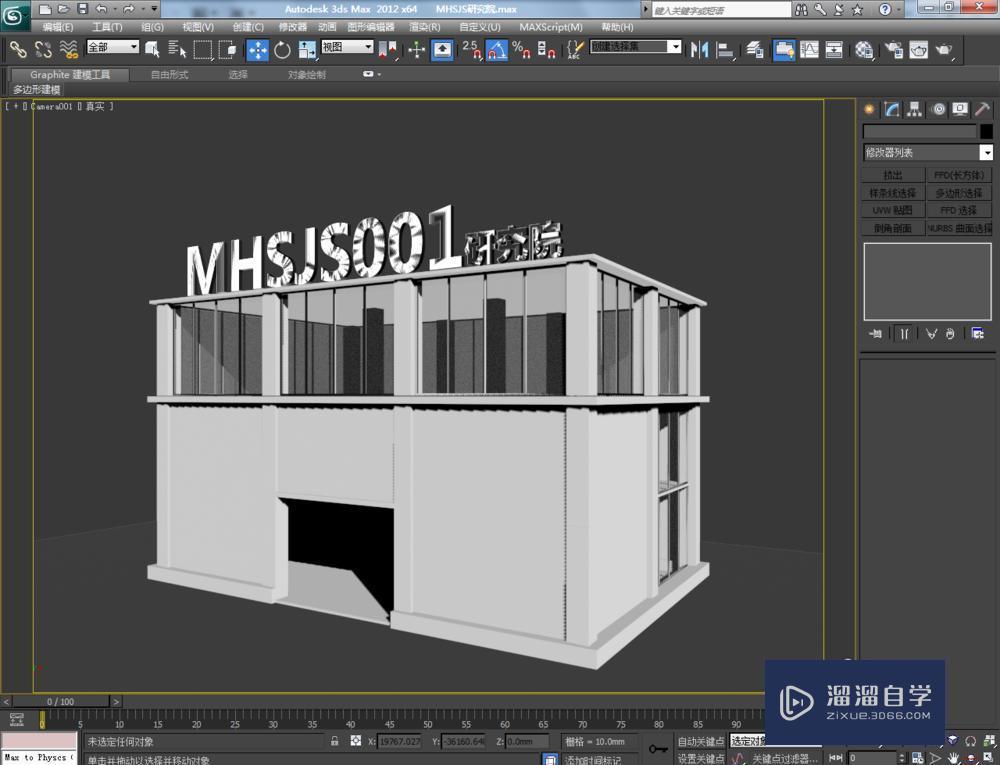Click the black object color swatch
This screenshot has width=1000, height=765.
click(x=986, y=131)
